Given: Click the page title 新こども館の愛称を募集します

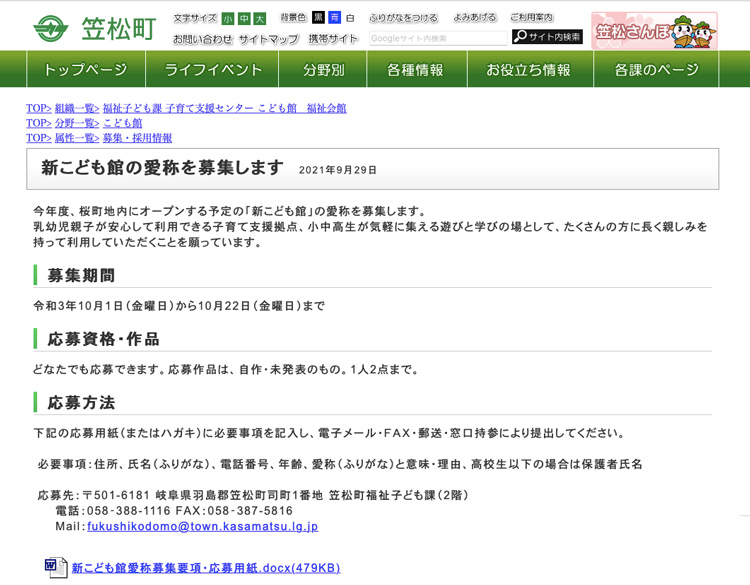Looking at the screenshot, I should pyautogui.click(x=162, y=168).
